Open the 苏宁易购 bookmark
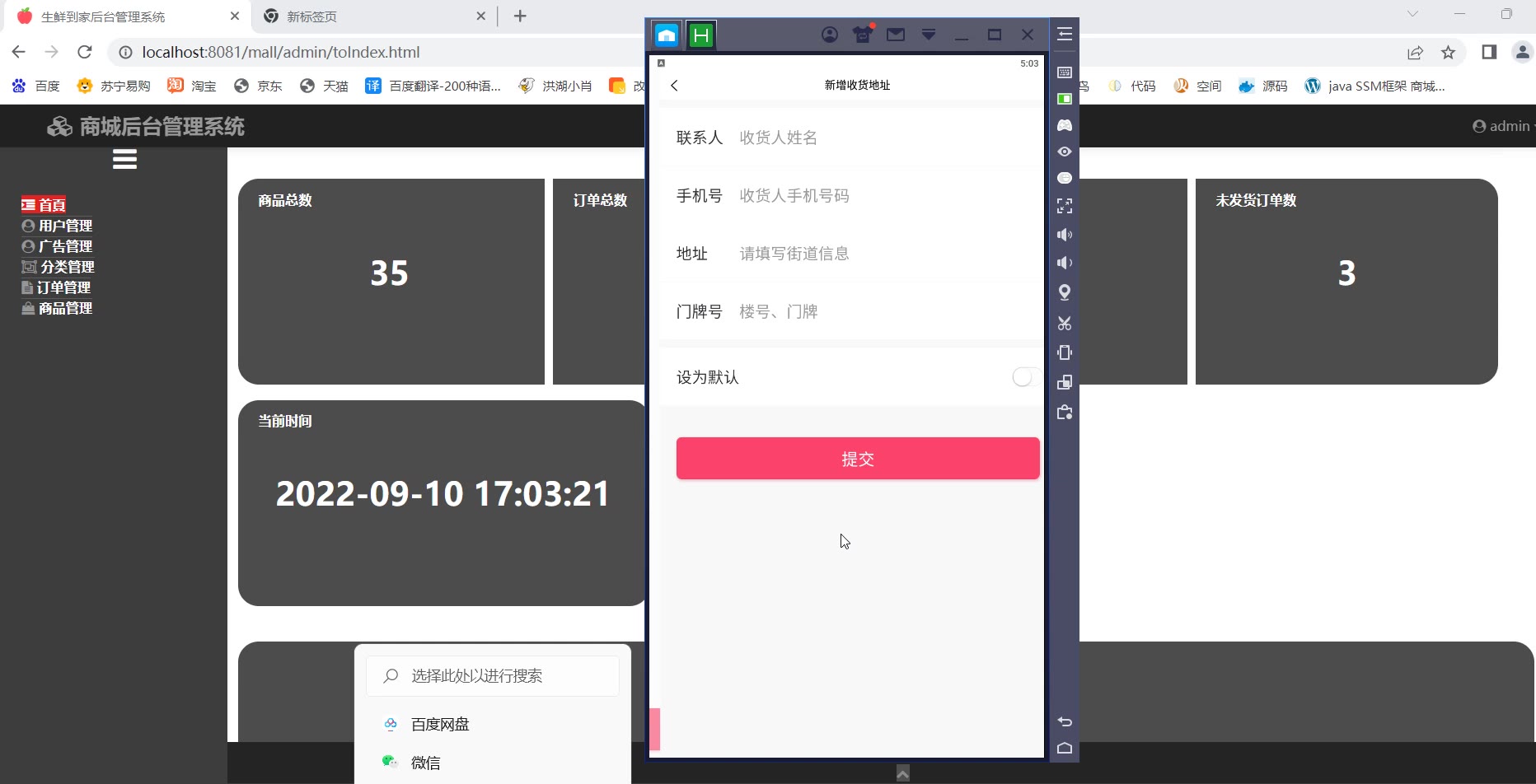The width and height of the screenshot is (1536, 784). coord(114,86)
